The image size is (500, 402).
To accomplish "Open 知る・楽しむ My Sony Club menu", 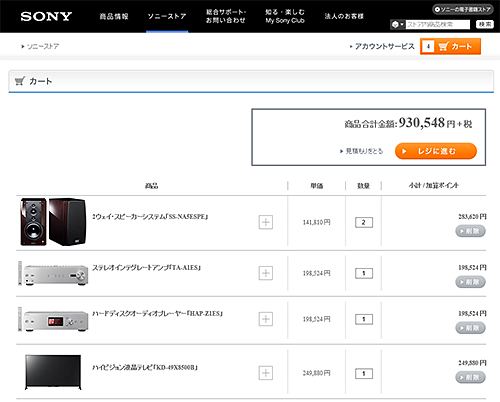I will point(285,16).
